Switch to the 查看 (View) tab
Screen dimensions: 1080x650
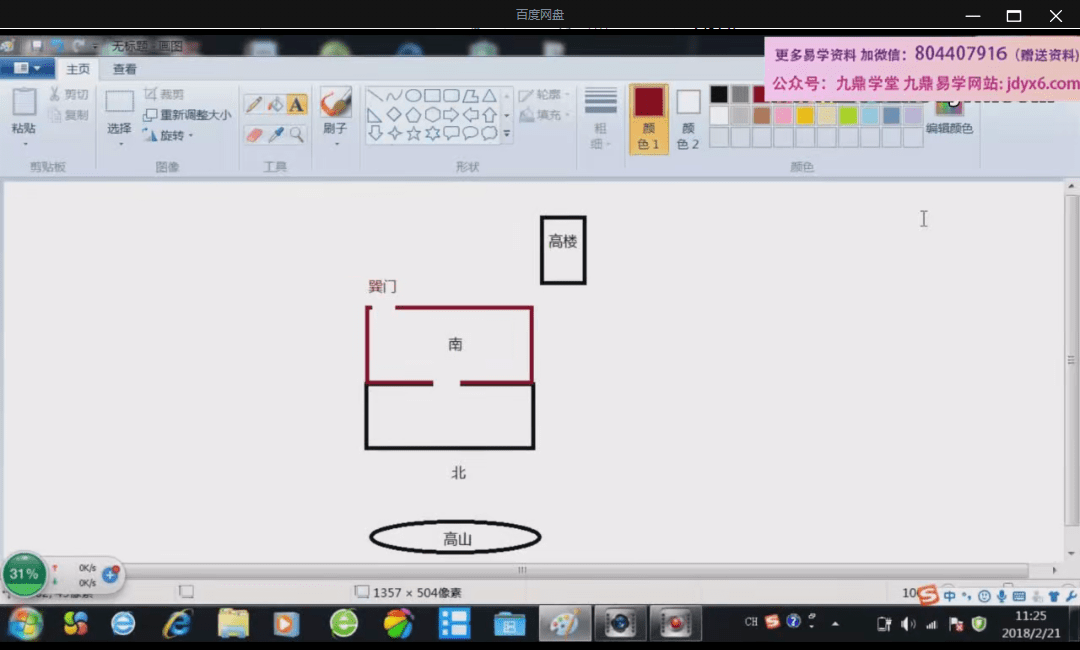tap(125, 69)
